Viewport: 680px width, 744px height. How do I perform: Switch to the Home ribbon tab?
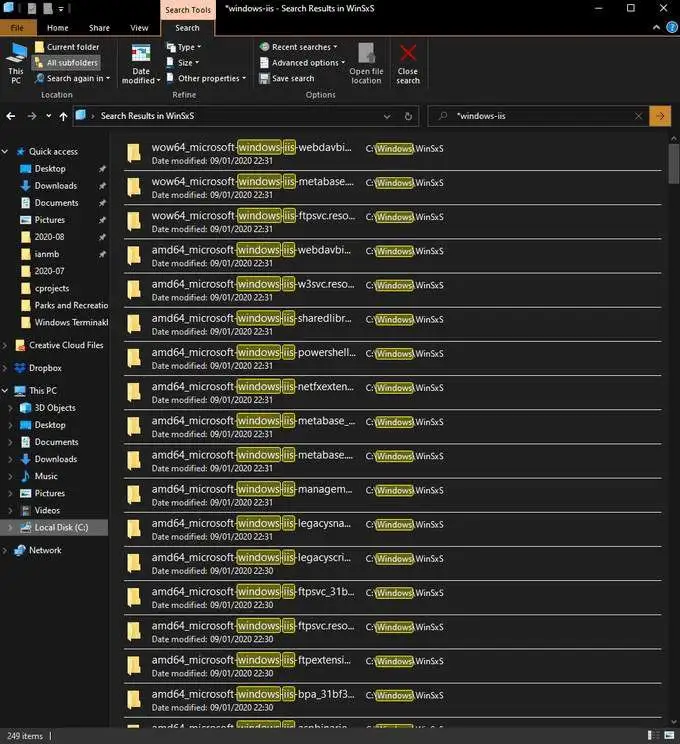[57, 28]
